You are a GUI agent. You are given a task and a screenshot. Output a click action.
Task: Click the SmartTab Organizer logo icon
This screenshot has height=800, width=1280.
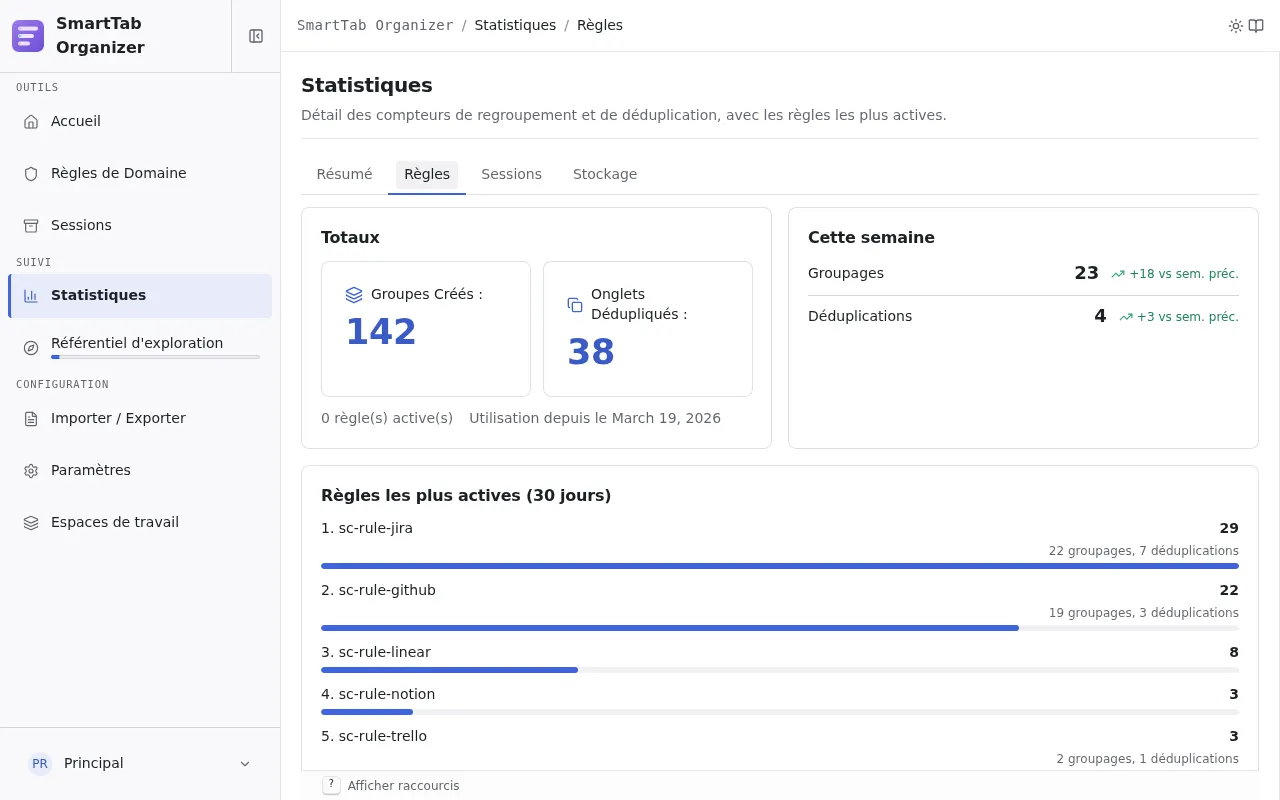(28, 36)
